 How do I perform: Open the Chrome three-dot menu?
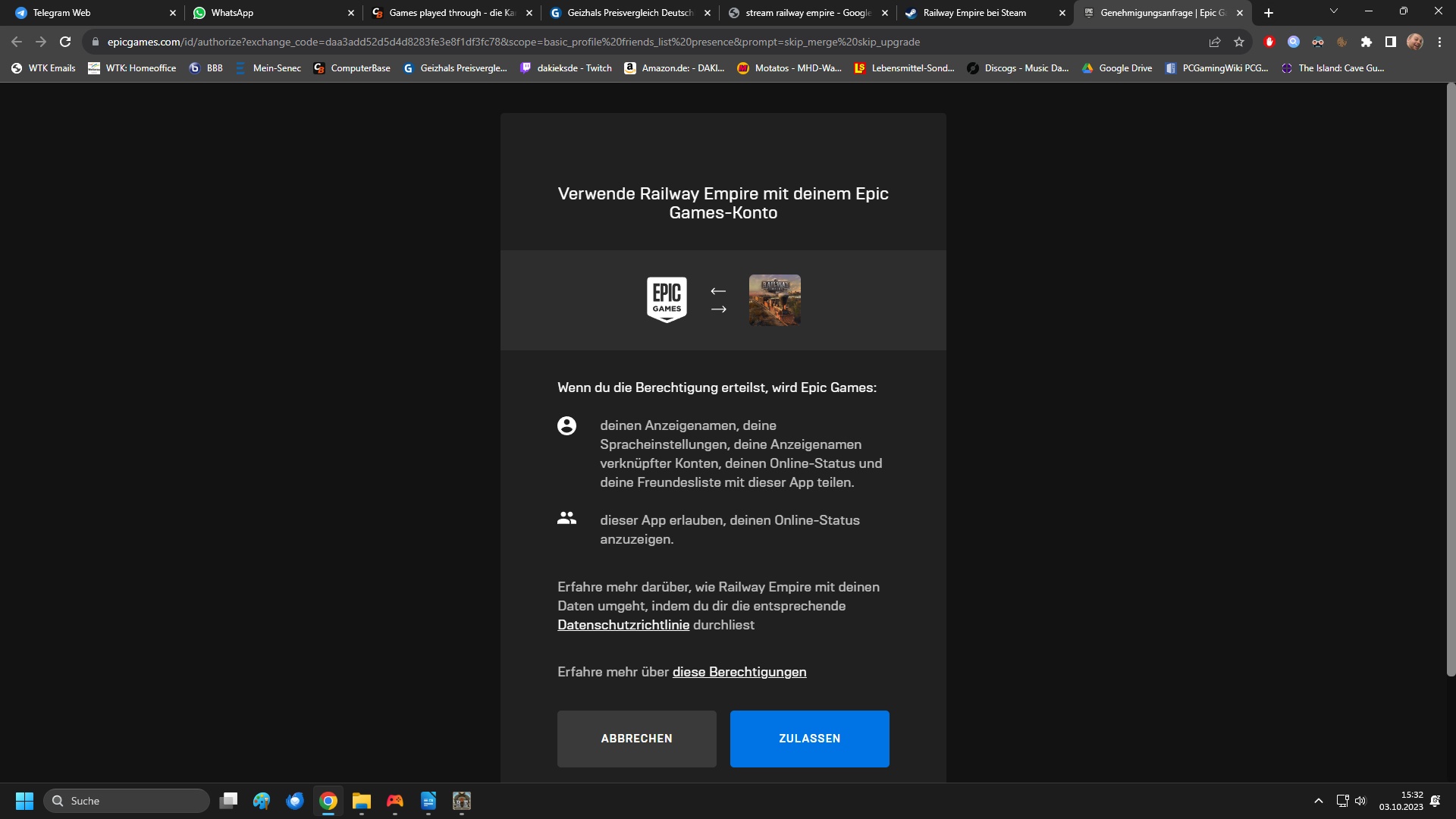1439,42
